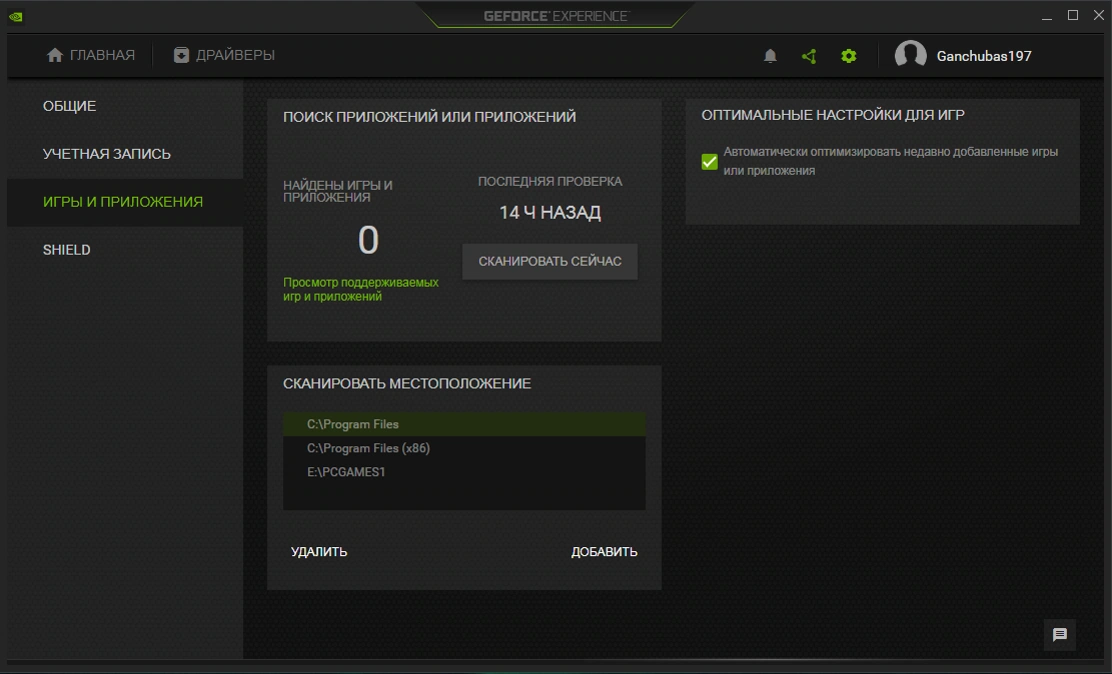The image size is (1112, 674).
Task: Click СКАНИРОВАТЬ СЕЙЧАС button
Action: coord(550,262)
